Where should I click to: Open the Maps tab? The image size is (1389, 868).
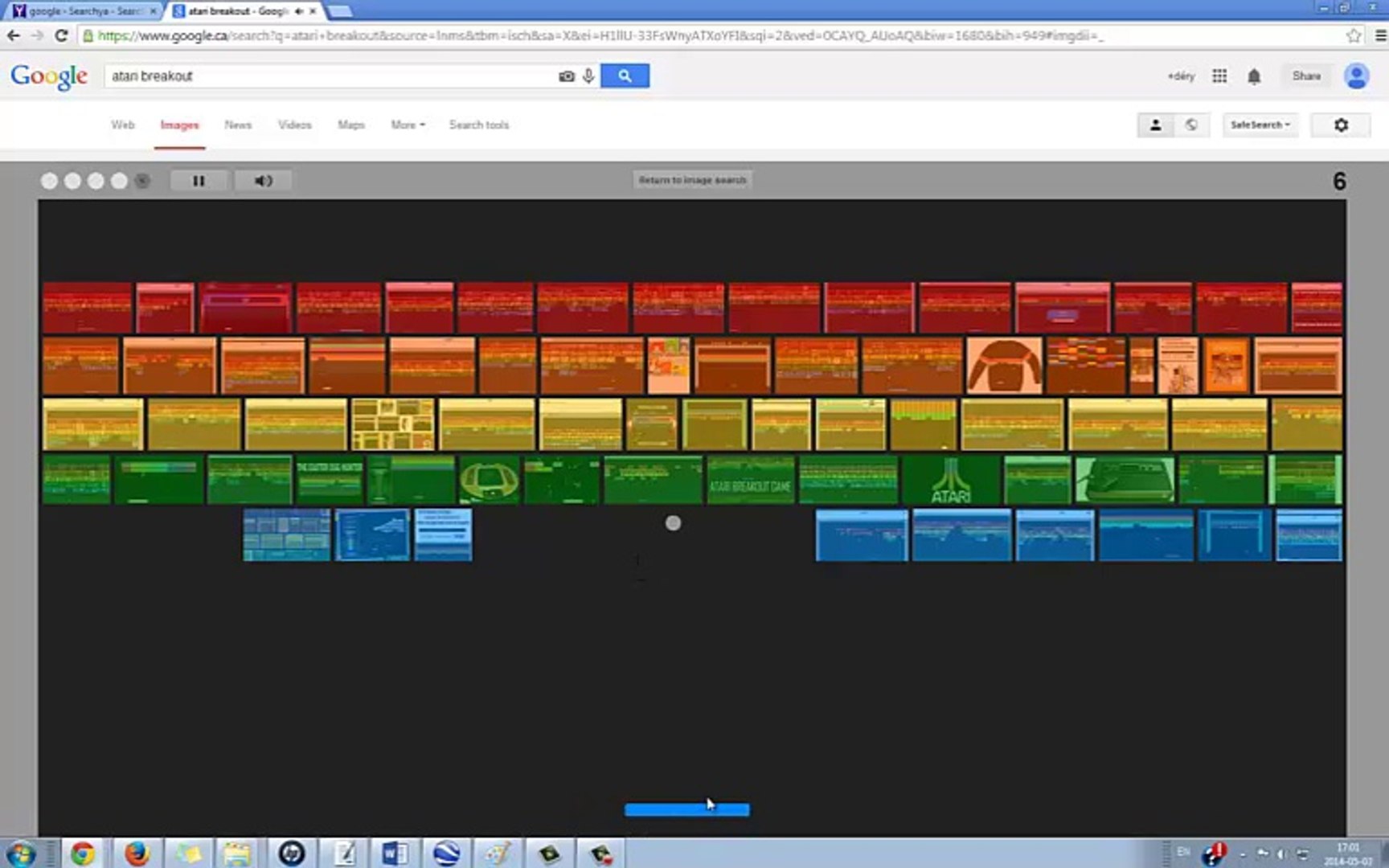tap(351, 125)
